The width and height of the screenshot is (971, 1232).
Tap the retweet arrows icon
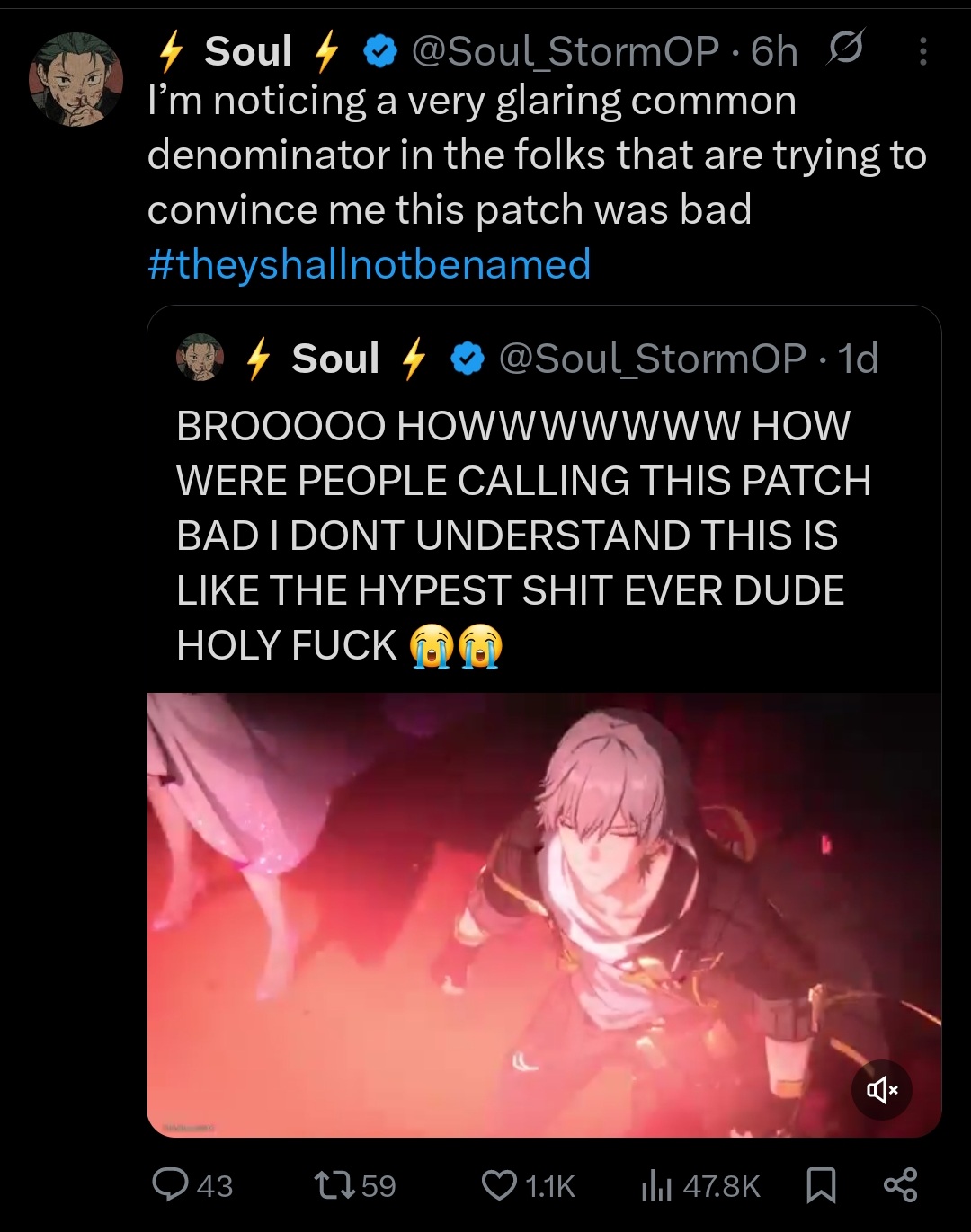(x=333, y=1185)
